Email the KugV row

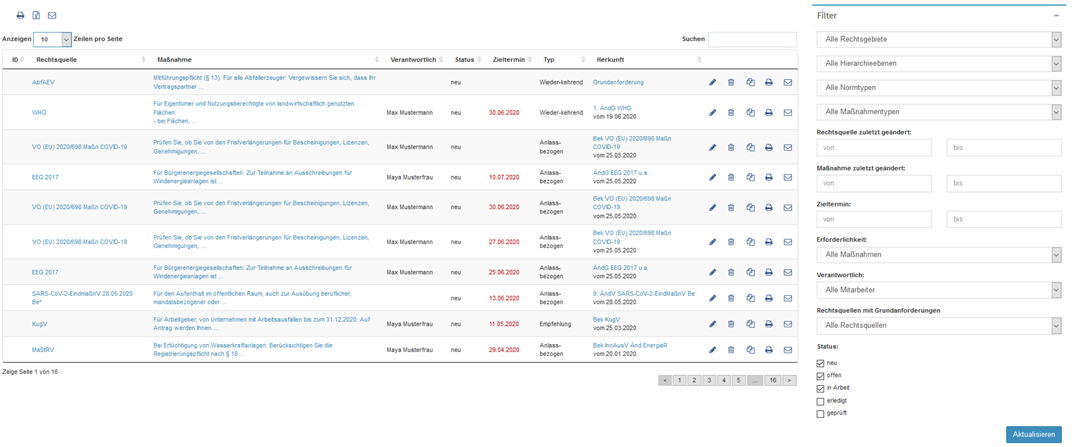788,323
